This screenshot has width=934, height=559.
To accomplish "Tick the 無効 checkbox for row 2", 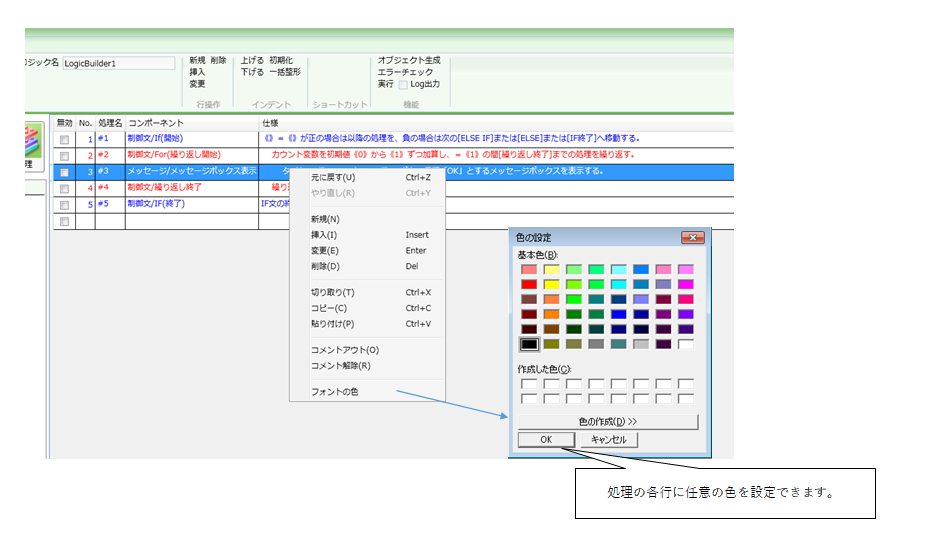I will click(64, 156).
